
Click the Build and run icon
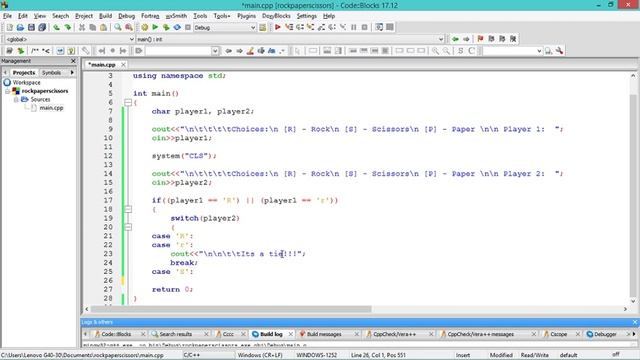point(166,27)
